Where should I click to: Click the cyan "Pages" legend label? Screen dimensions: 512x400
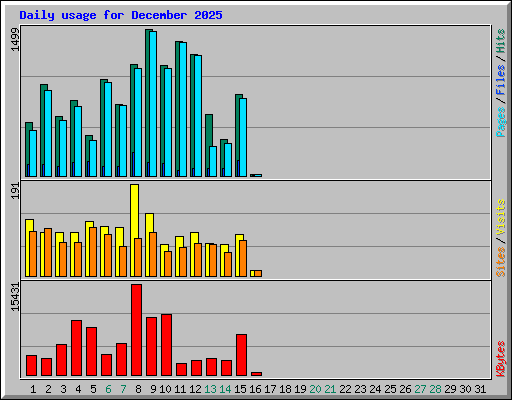501,122
